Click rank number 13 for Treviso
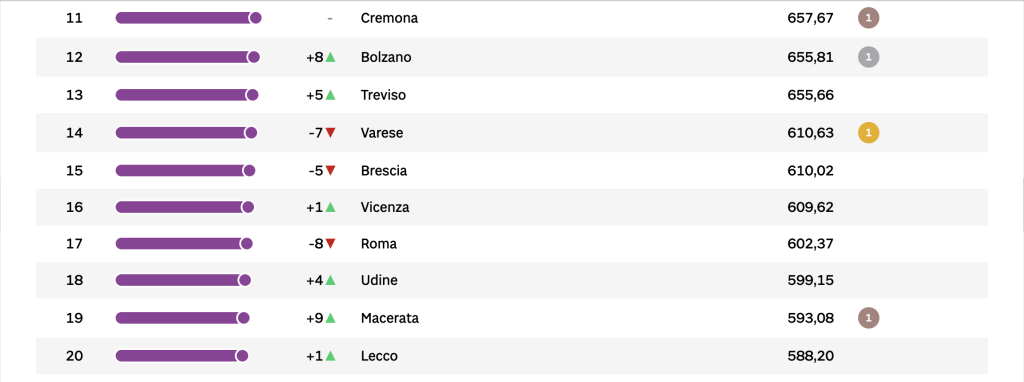Screen dimensions: 1024x382 pyautogui.click(x=74, y=95)
